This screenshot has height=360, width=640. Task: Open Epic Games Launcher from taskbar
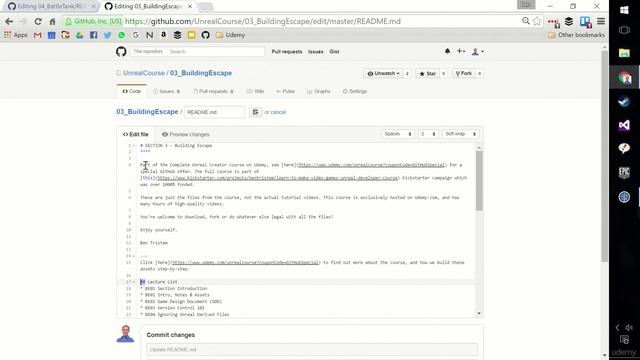click(624, 173)
